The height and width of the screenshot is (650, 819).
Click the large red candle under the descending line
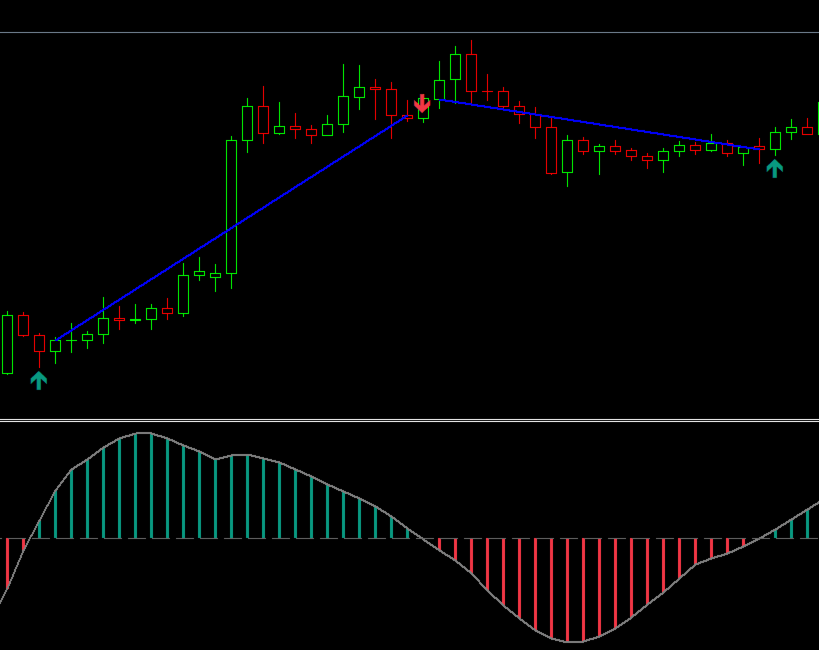click(552, 150)
